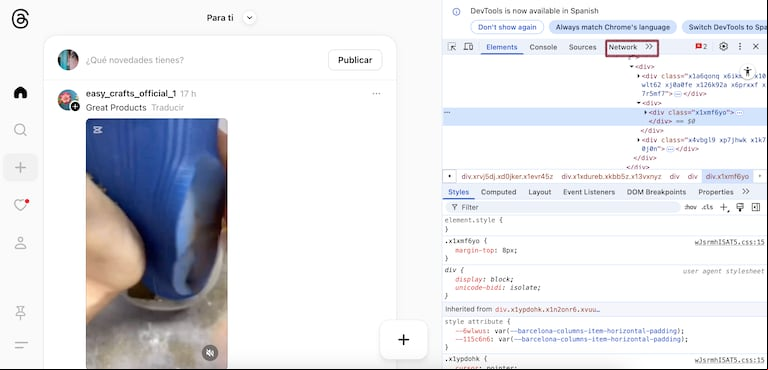Follow easy_crafts_official_1 via avatar plus badge

coord(75,106)
